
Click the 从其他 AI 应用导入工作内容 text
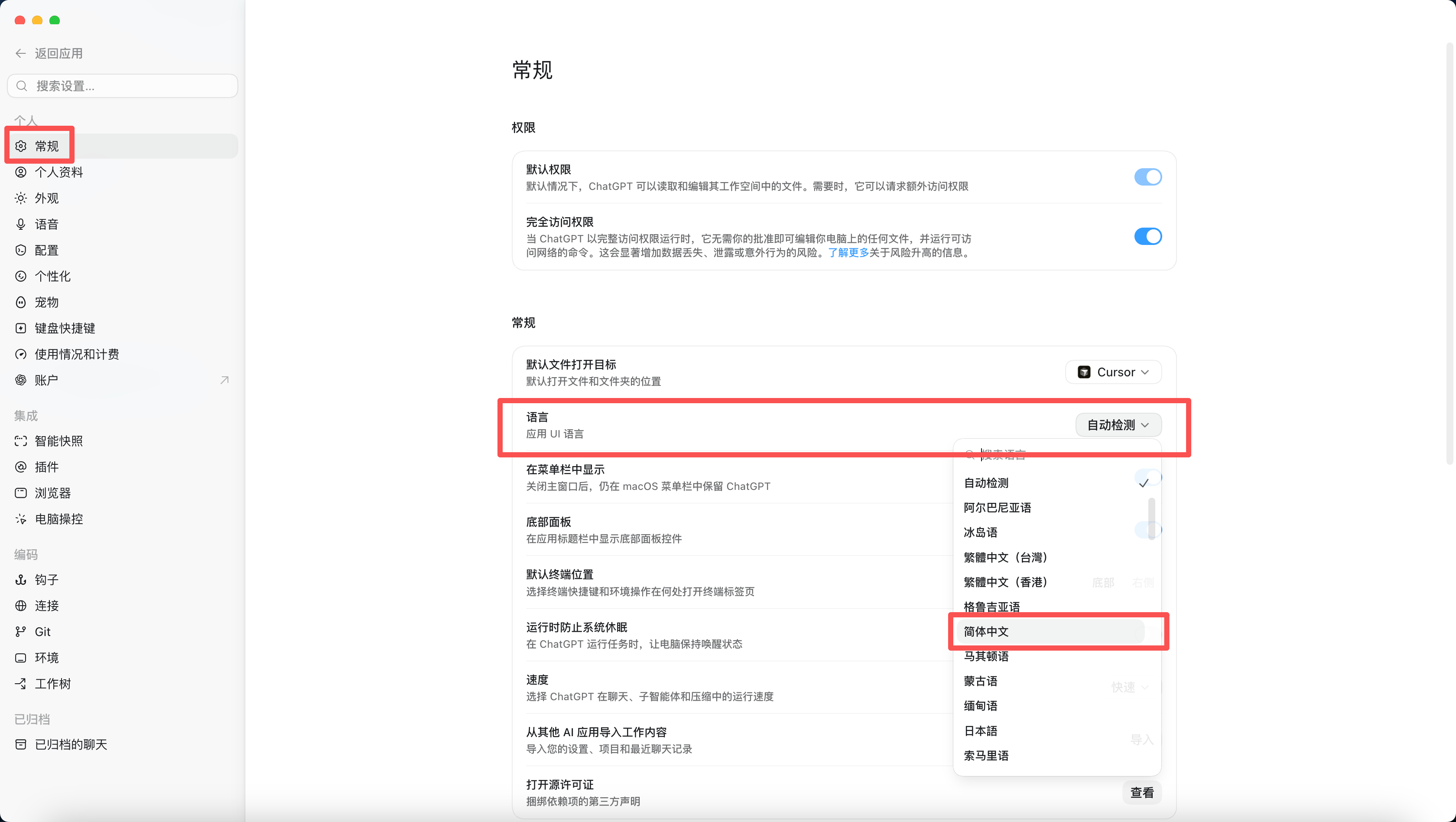596,732
